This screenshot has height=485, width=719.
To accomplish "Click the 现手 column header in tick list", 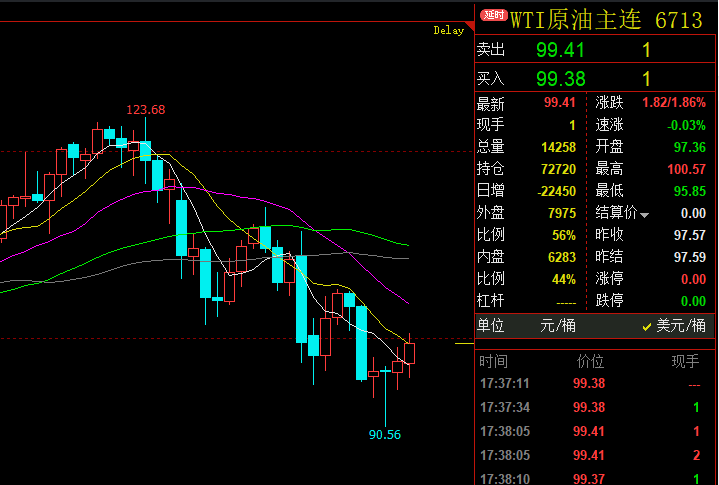I will pyautogui.click(x=686, y=362).
